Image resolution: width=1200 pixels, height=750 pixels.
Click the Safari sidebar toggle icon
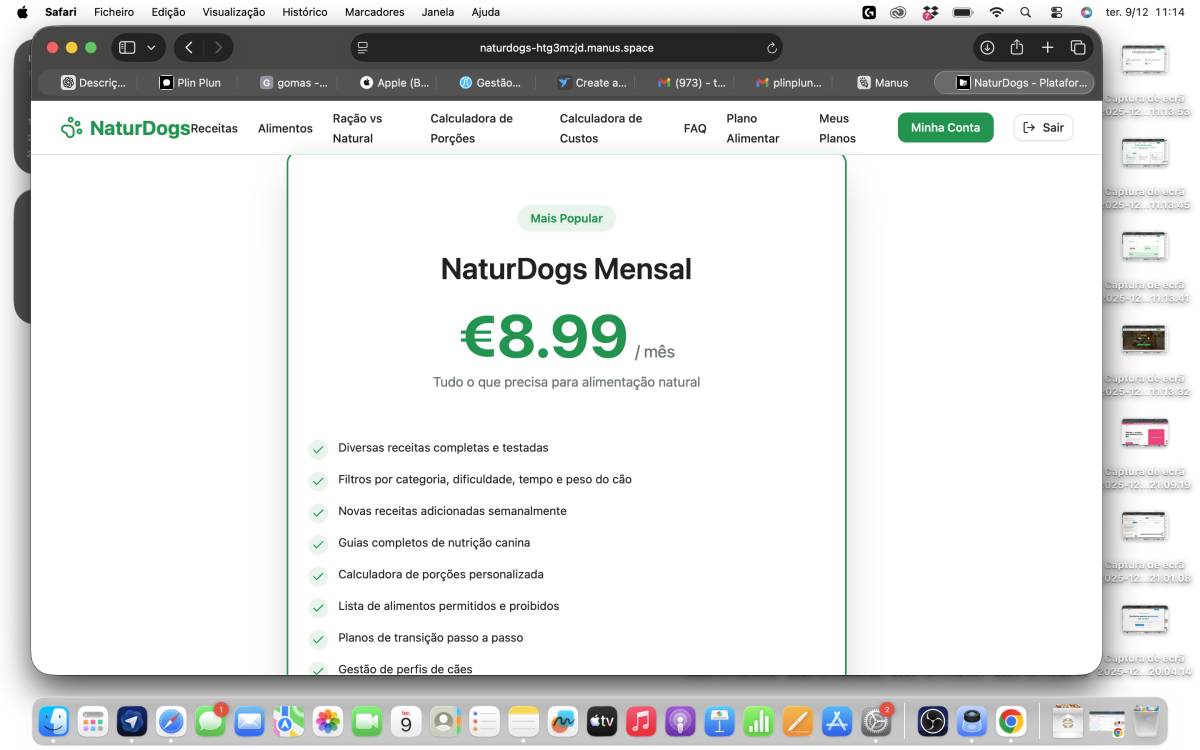pyautogui.click(x=127, y=47)
